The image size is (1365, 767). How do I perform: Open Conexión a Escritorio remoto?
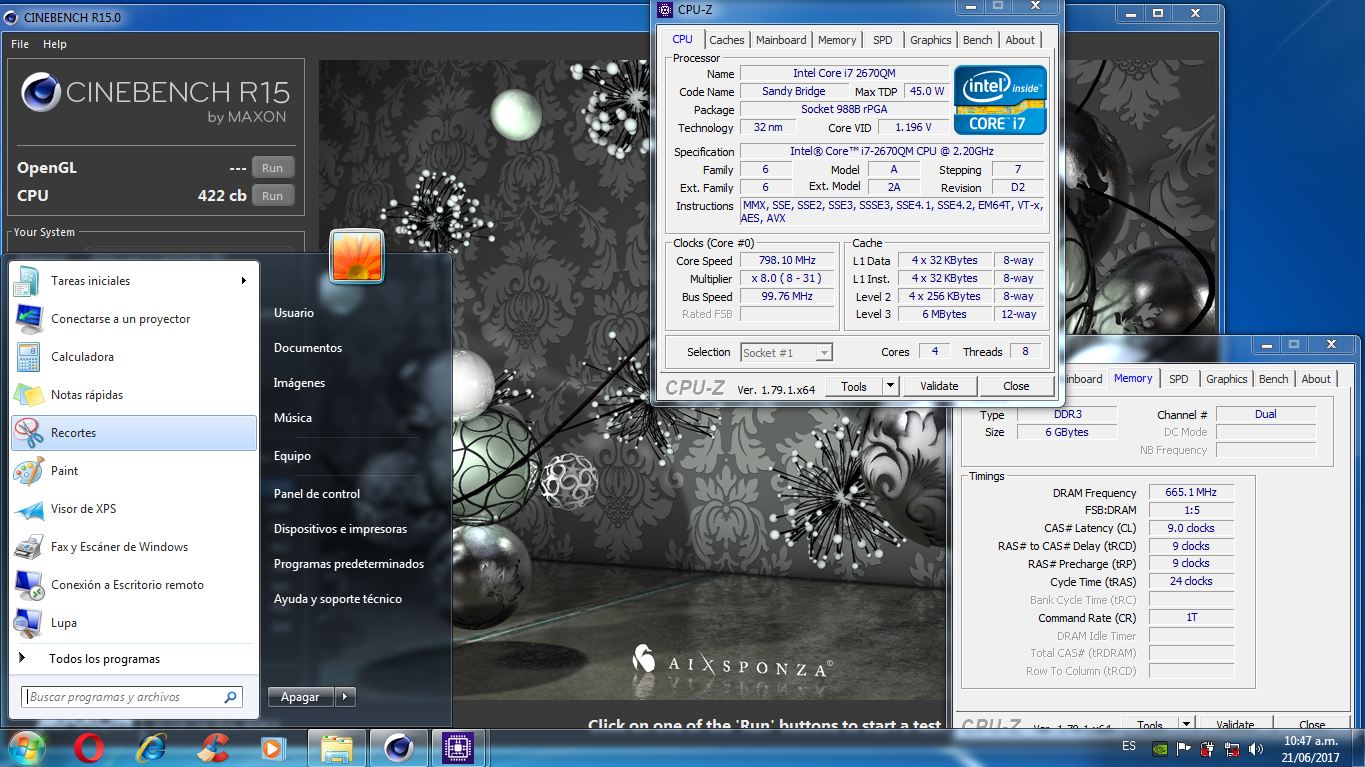(134, 585)
